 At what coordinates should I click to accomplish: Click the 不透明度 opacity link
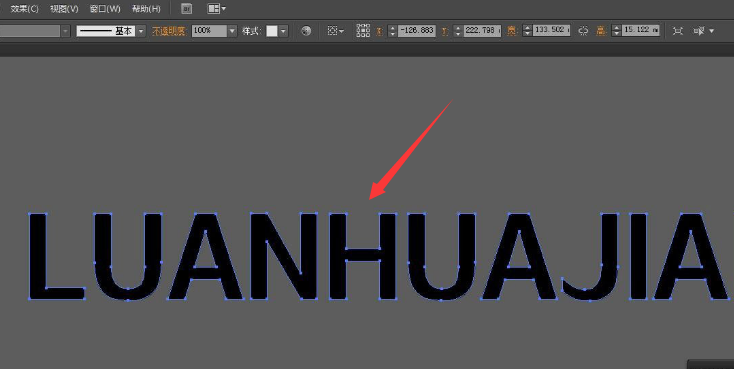point(169,31)
